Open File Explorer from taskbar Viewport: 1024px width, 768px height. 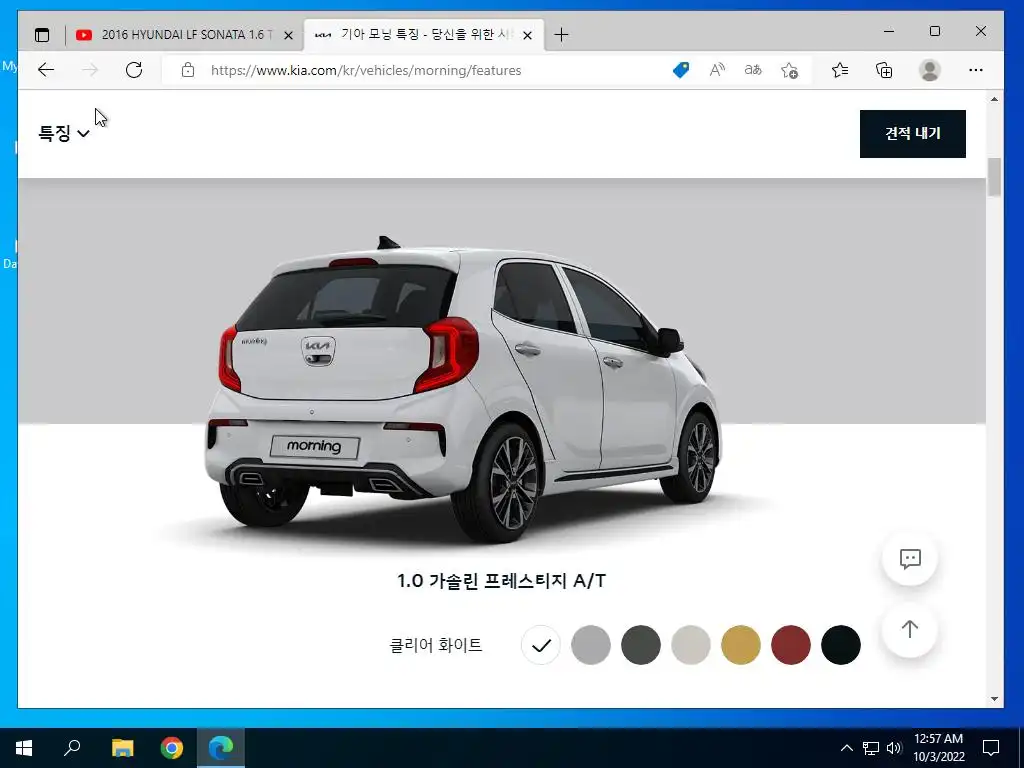point(122,748)
